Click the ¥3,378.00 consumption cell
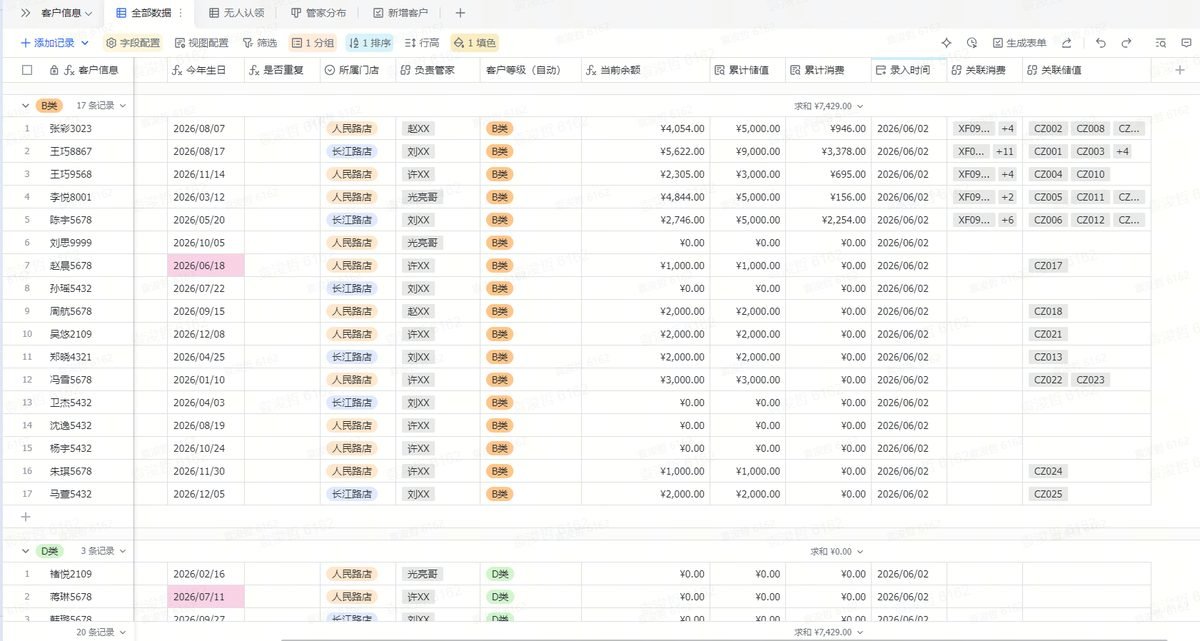Screen dimensions: 1200x641 (829, 151)
